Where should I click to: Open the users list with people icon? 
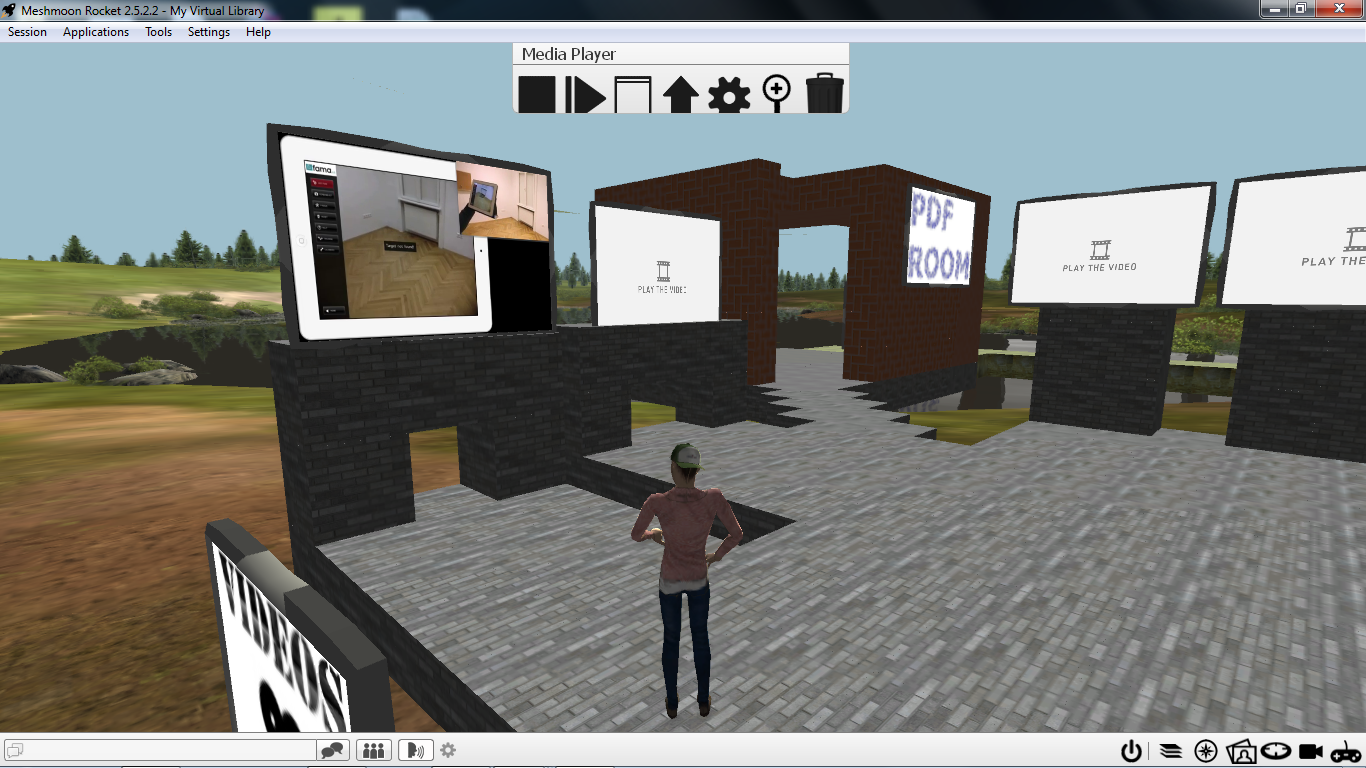point(373,750)
